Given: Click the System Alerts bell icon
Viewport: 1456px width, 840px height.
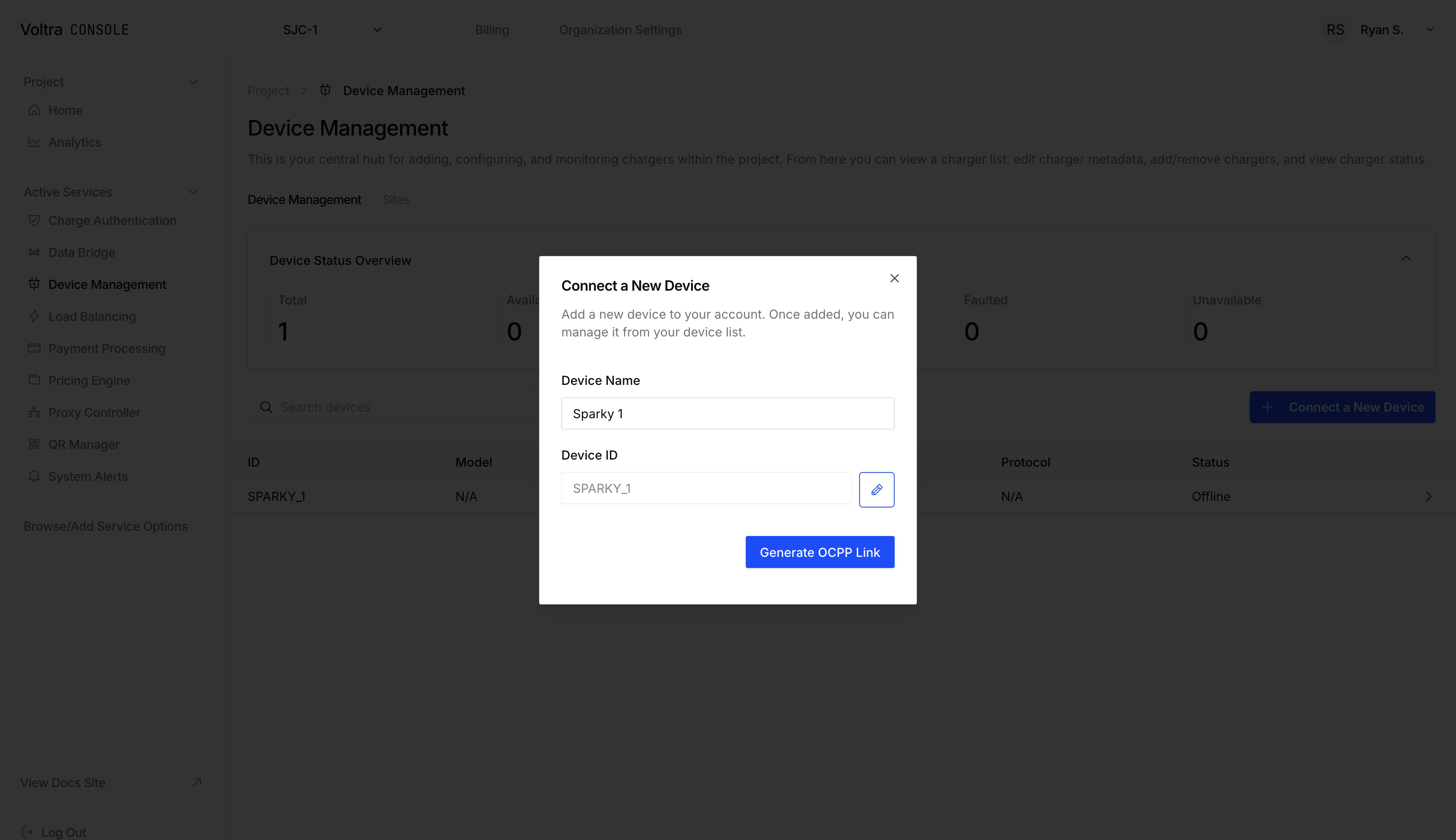Looking at the screenshot, I should pyautogui.click(x=34, y=476).
